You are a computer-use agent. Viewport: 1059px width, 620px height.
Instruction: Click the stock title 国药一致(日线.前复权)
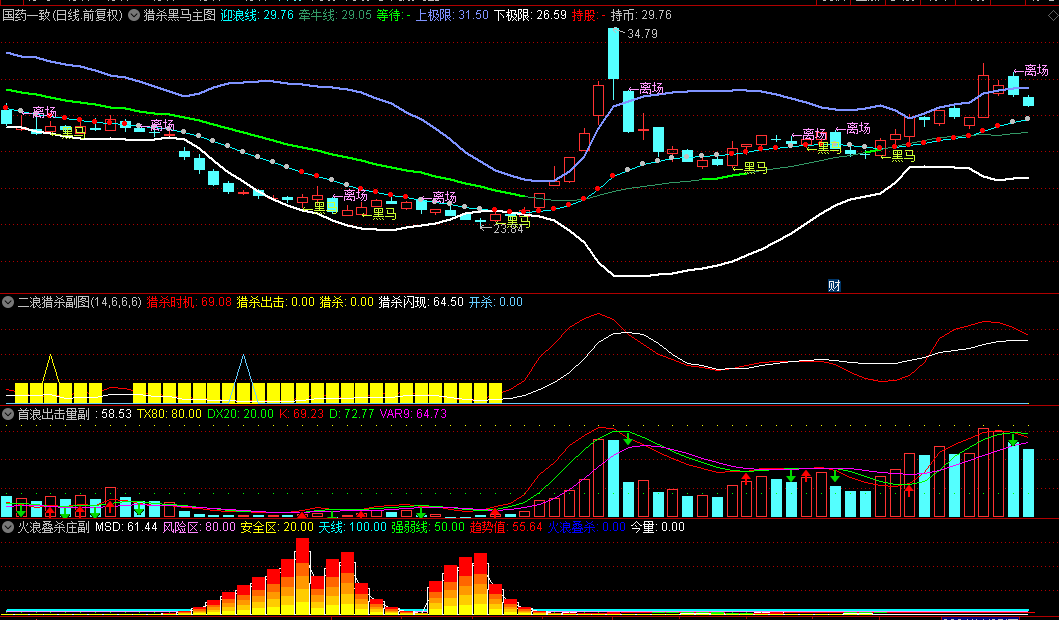click(63, 15)
